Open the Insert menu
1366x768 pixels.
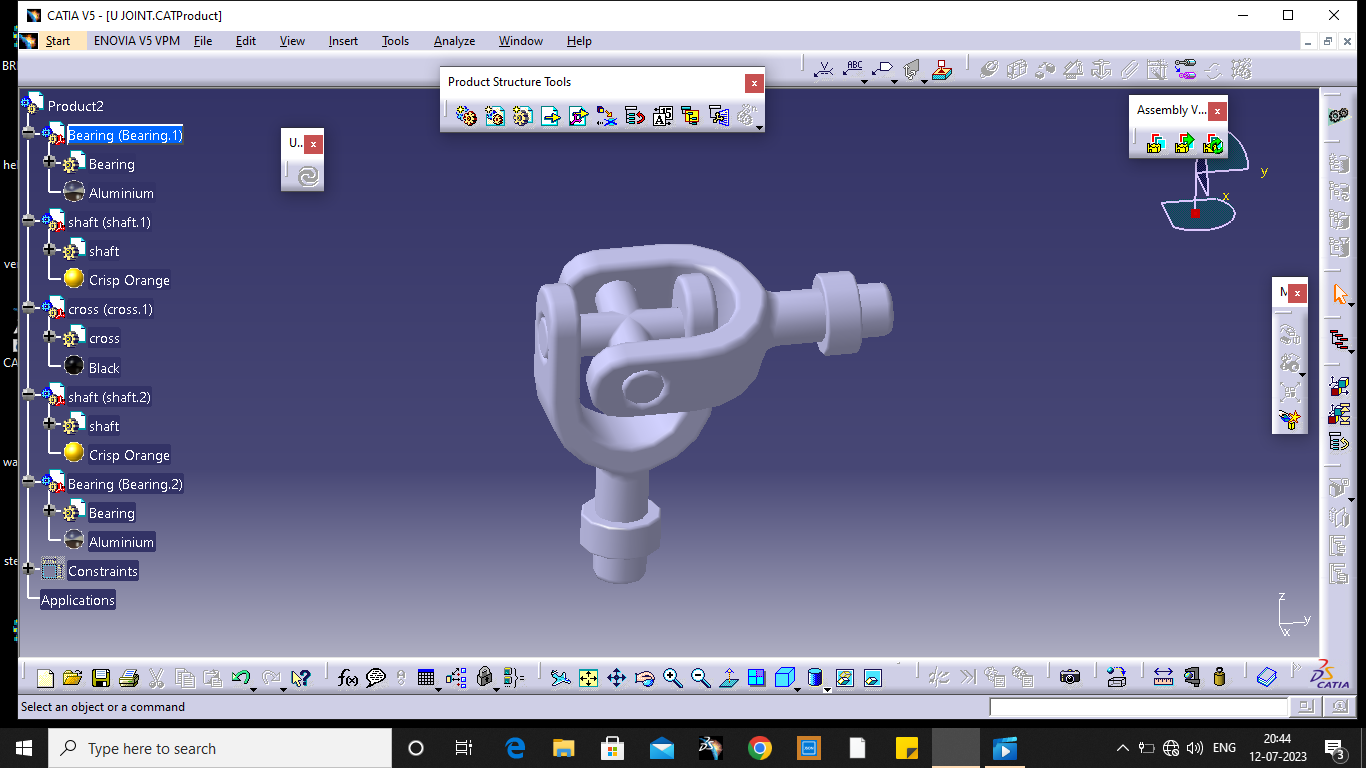343,41
